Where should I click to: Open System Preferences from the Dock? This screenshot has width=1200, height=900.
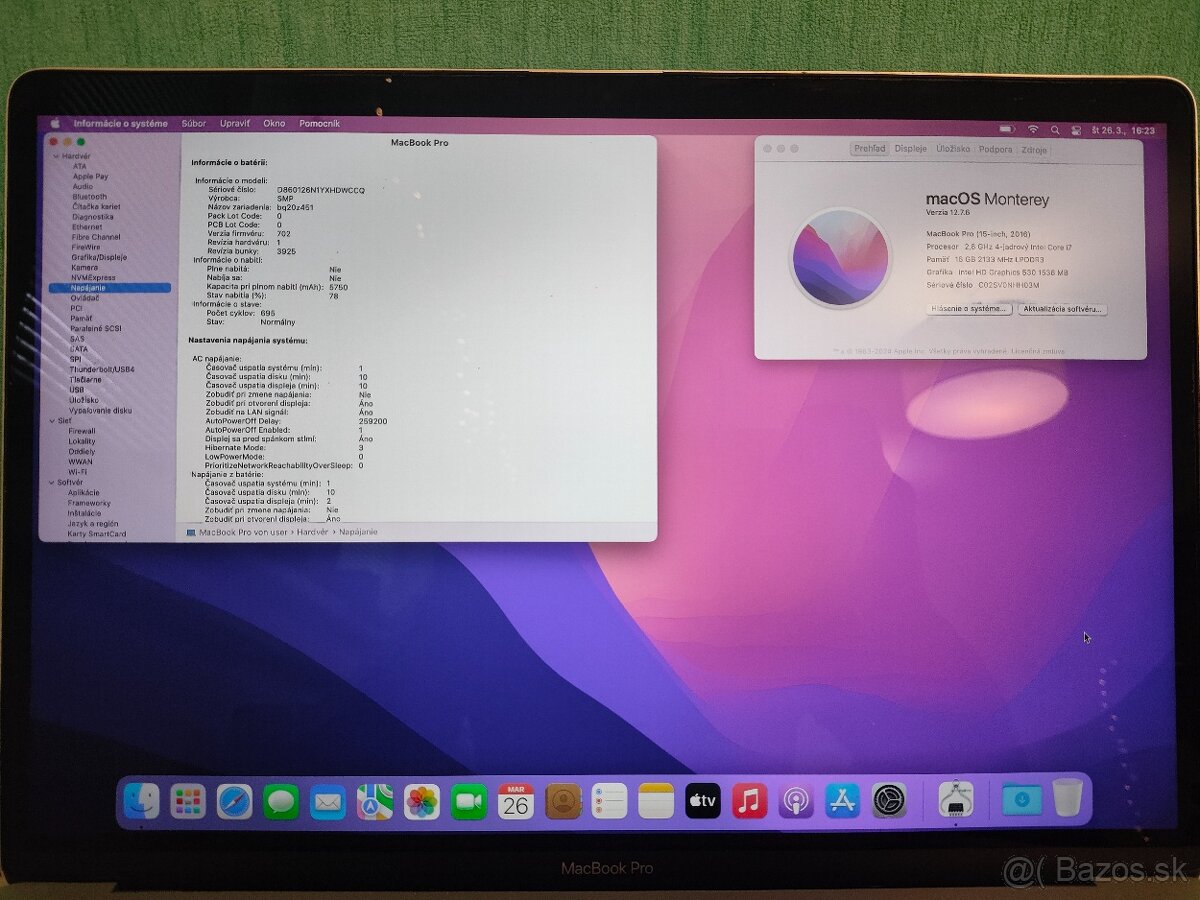point(889,800)
